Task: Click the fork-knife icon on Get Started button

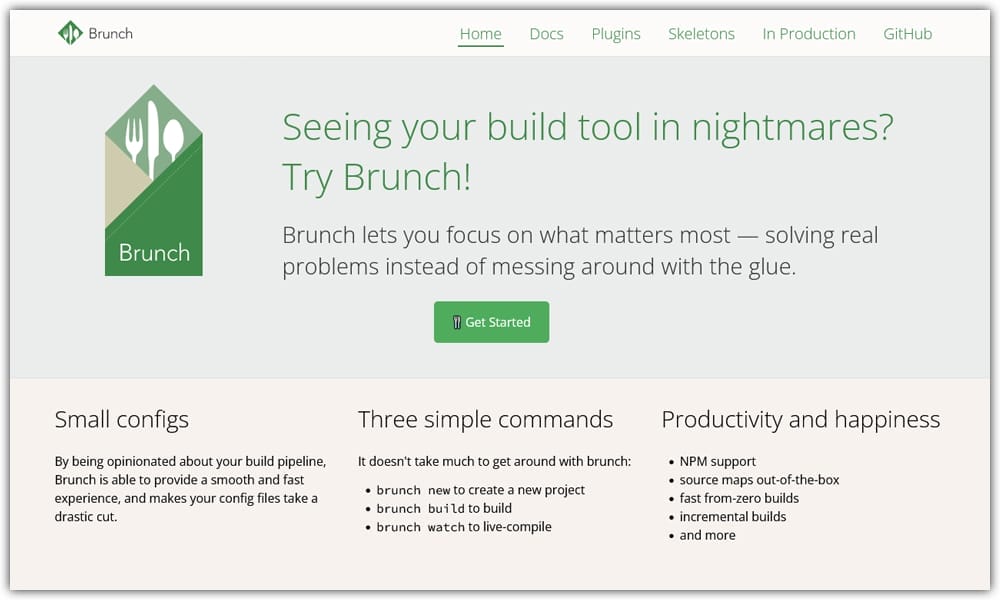Action: click(457, 322)
